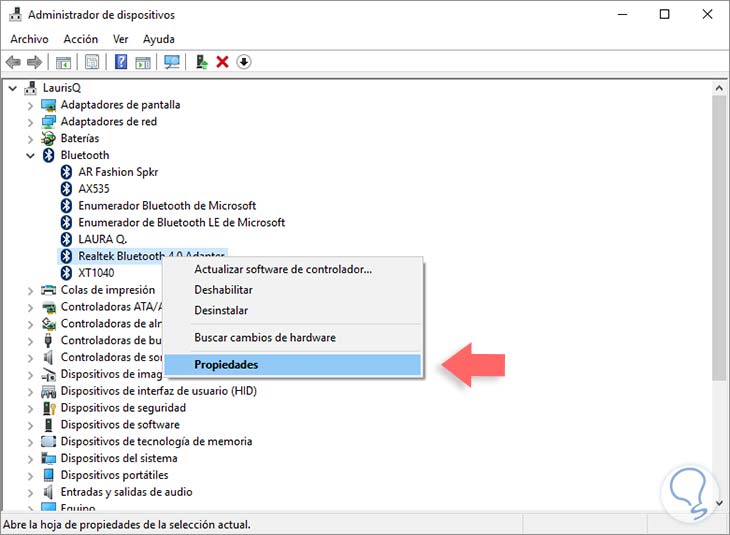Screen dimensions: 730x535
Task: Collapse the Bluetooth node
Action: pos(30,156)
